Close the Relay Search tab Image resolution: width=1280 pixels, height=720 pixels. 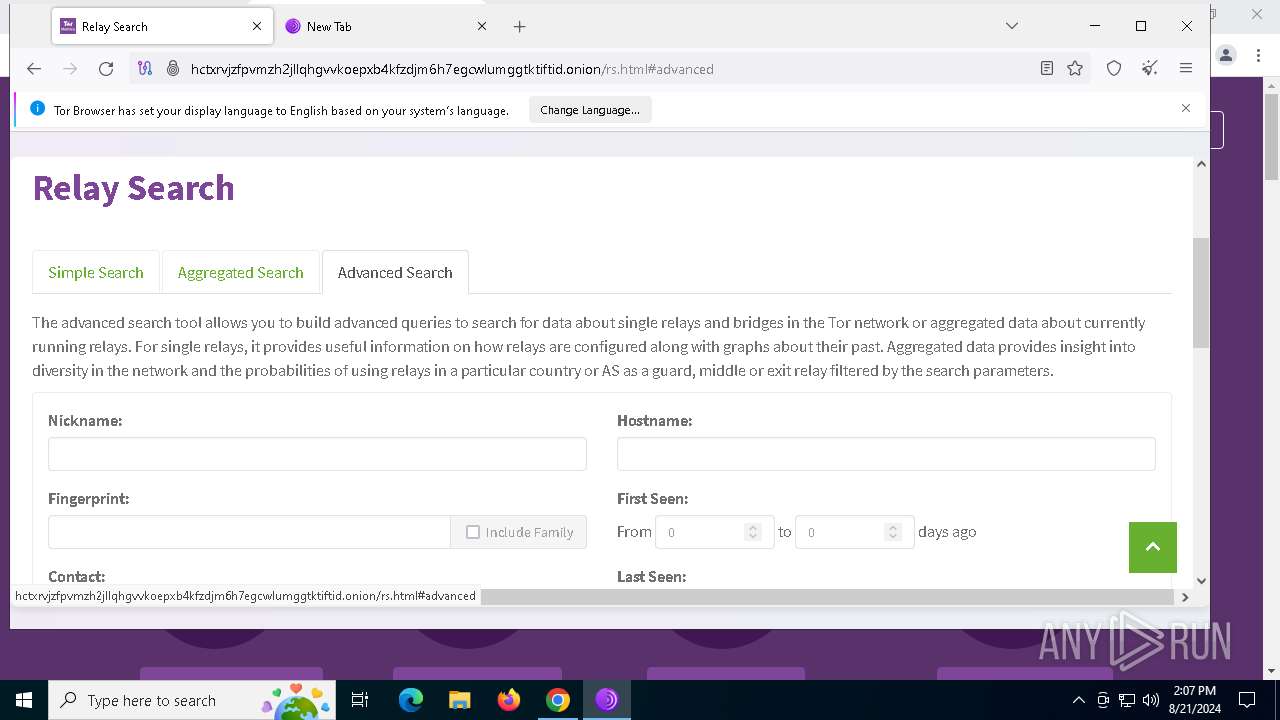click(x=256, y=27)
